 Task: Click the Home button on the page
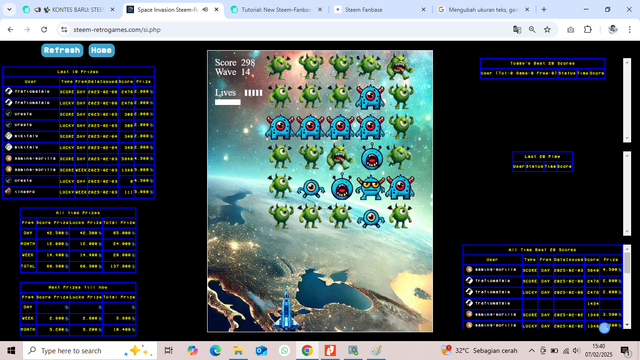coord(101,50)
